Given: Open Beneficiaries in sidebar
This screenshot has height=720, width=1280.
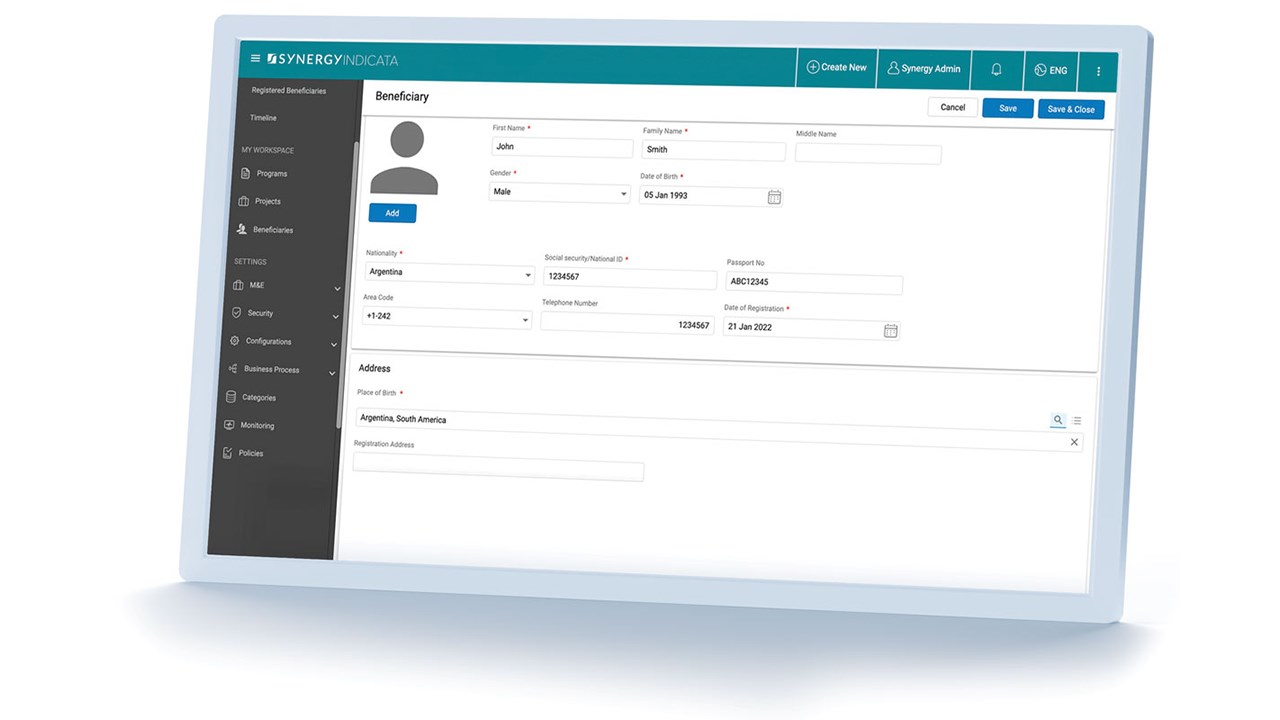Looking at the screenshot, I should pos(272,229).
